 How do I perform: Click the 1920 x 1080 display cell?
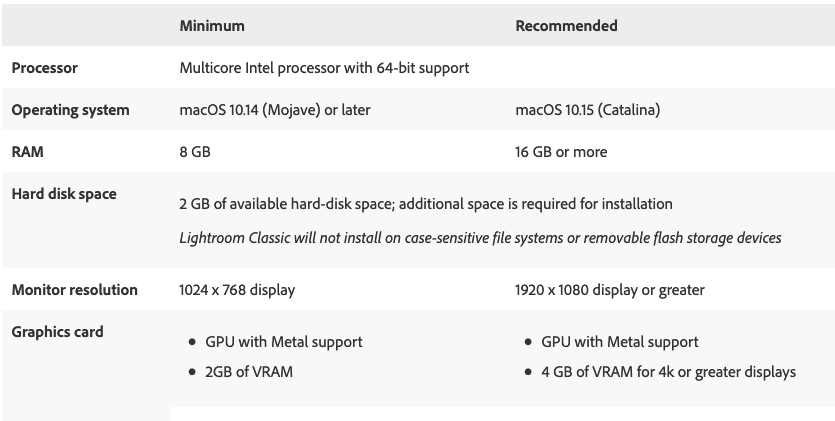tap(610, 290)
